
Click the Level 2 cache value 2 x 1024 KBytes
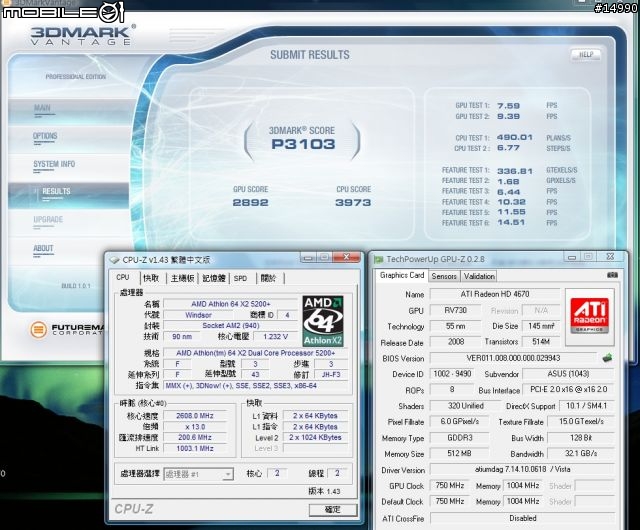[x=315, y=437]
